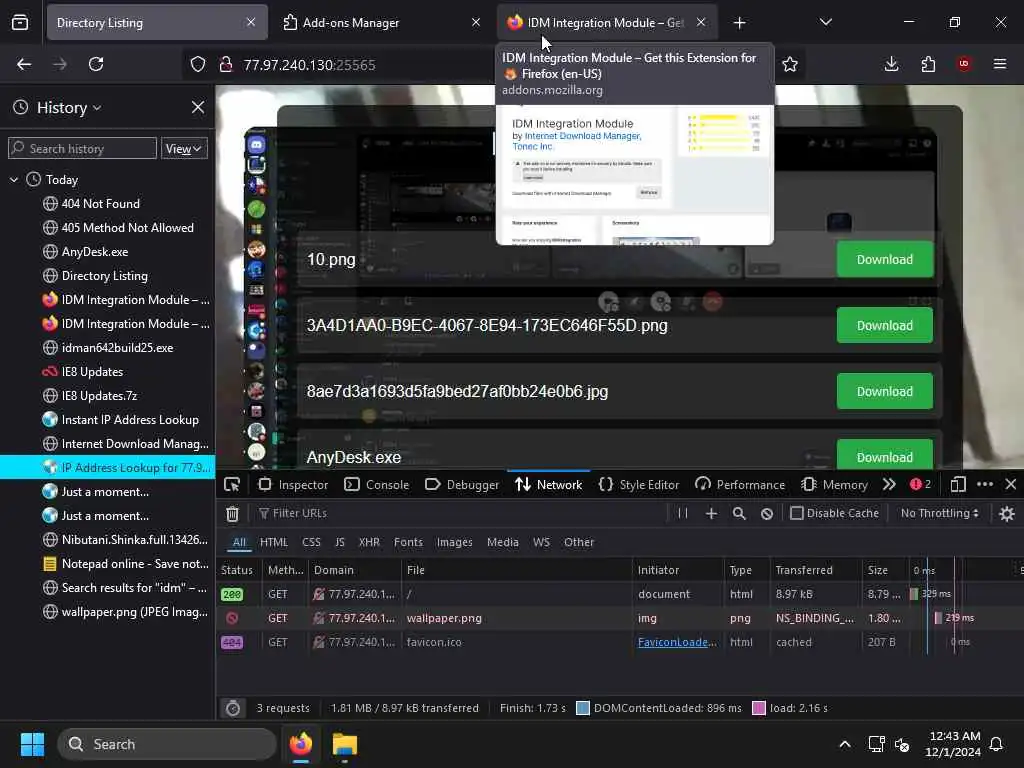Open the Downloads panel
This screenshot has height=768, width=1024.
point(891,64)
